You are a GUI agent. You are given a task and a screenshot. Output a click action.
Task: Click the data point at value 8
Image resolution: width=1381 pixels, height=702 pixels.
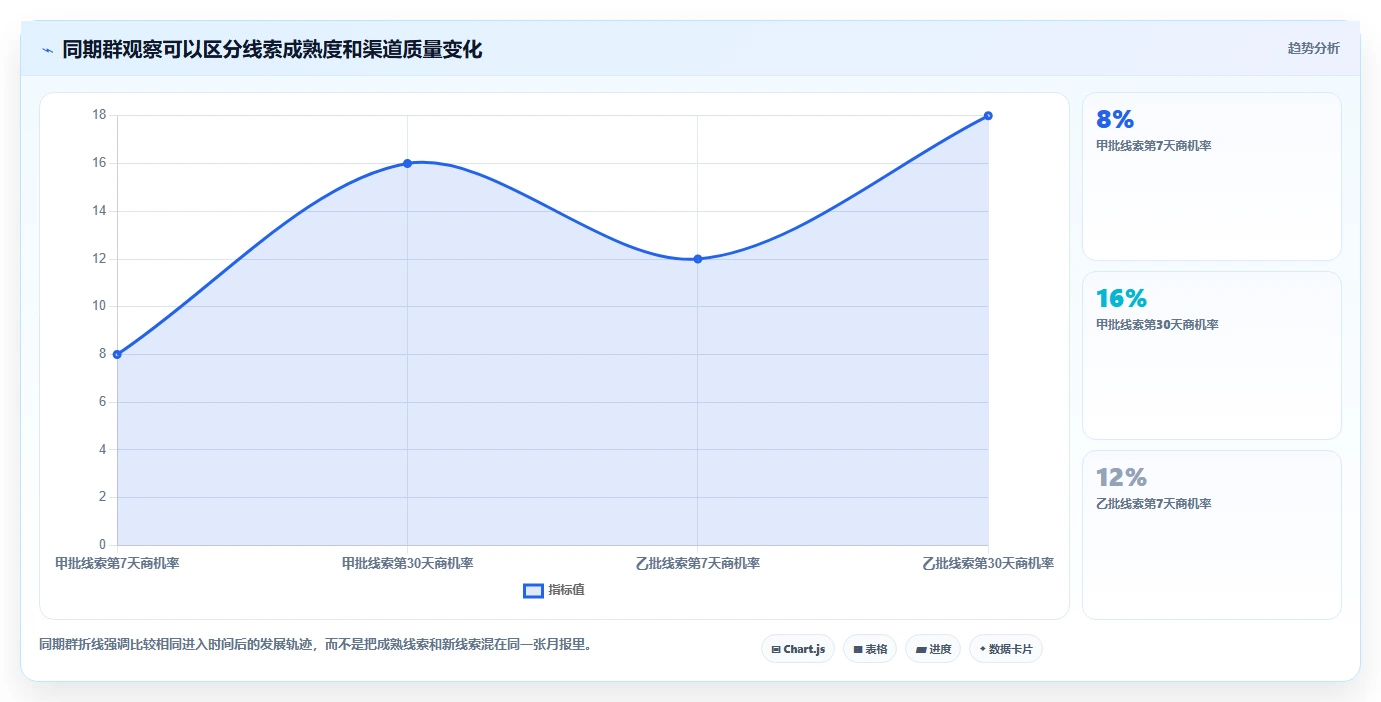point(117,354)
